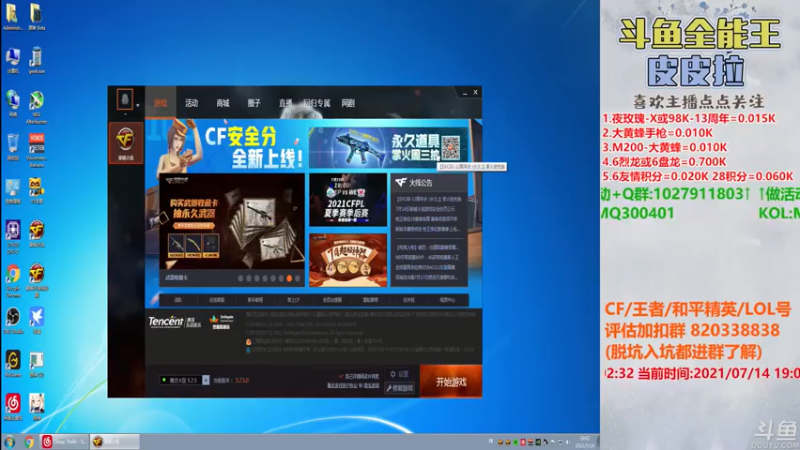Close the CF launcher window
The width and height of the screenshot is (800, 450).
[x=476, y=92]
